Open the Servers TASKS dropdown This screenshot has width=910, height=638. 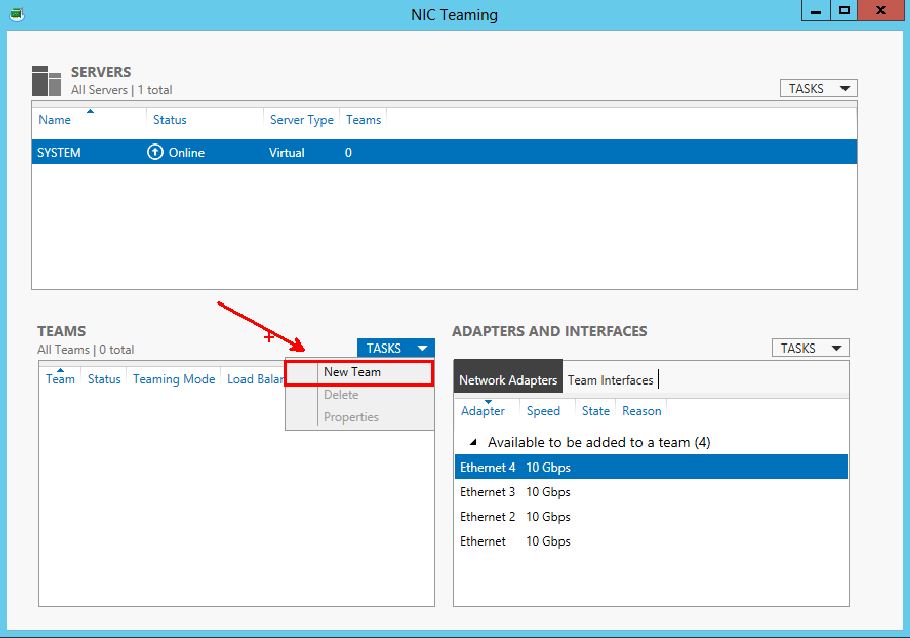pos(818,88)
